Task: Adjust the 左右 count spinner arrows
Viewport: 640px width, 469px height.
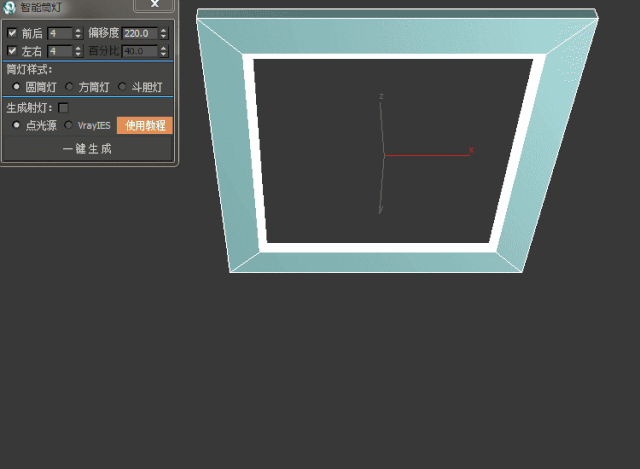Action: (x=78, y=51)
